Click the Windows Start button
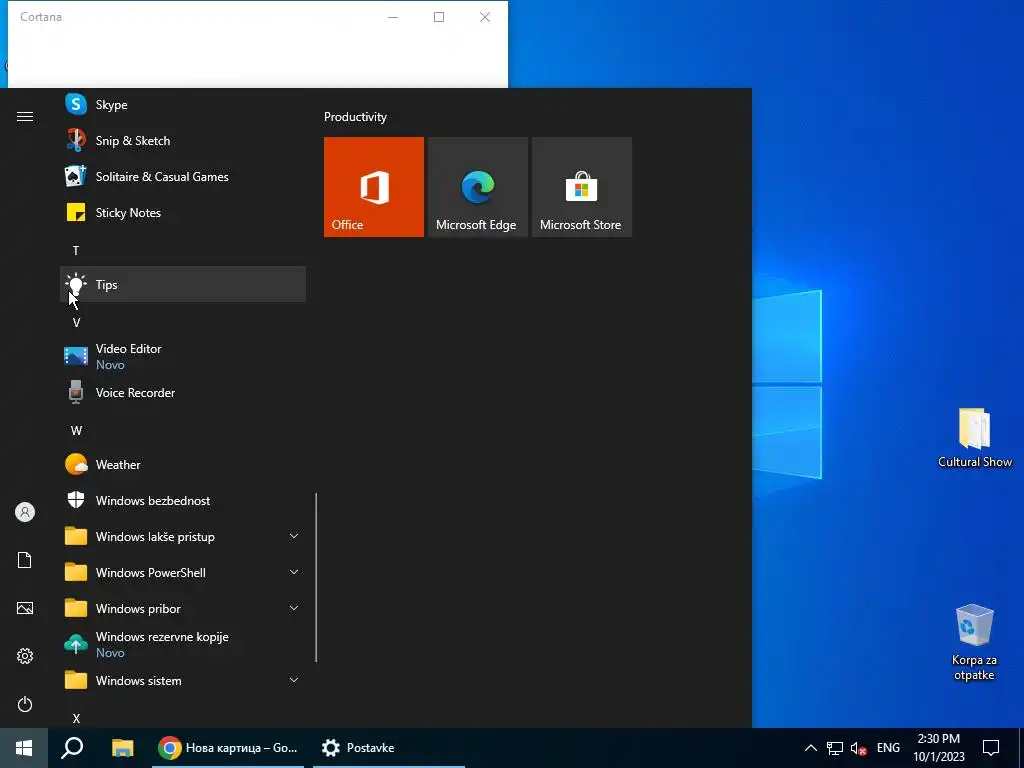1024x768 pixels. click(24, 748)
